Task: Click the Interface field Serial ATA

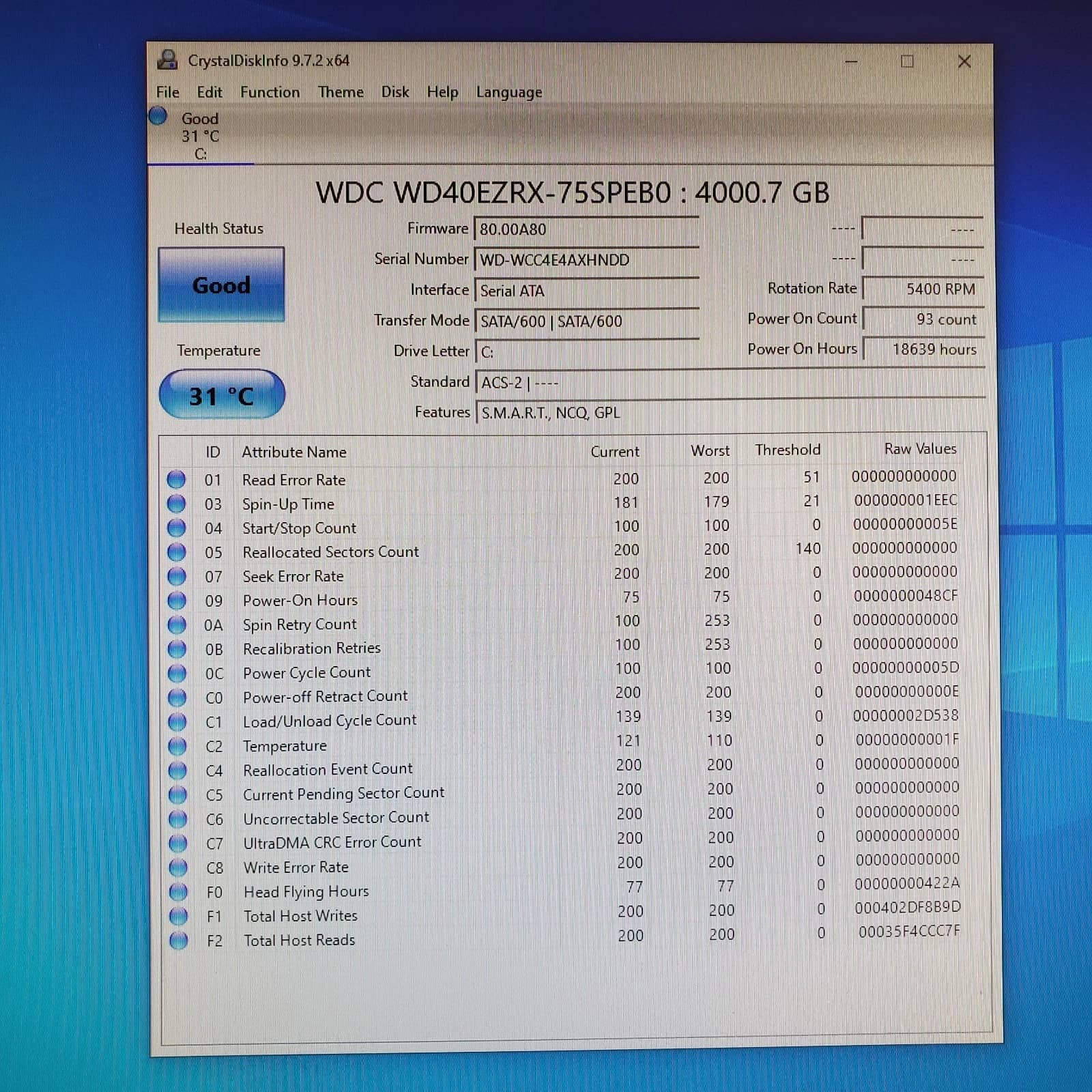Action: (x=587, y=291)
